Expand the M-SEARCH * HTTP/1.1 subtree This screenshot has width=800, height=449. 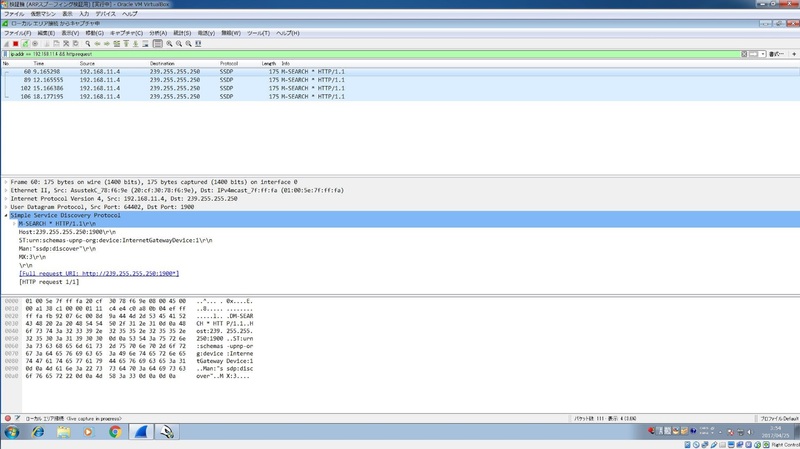tap(14, 224)
